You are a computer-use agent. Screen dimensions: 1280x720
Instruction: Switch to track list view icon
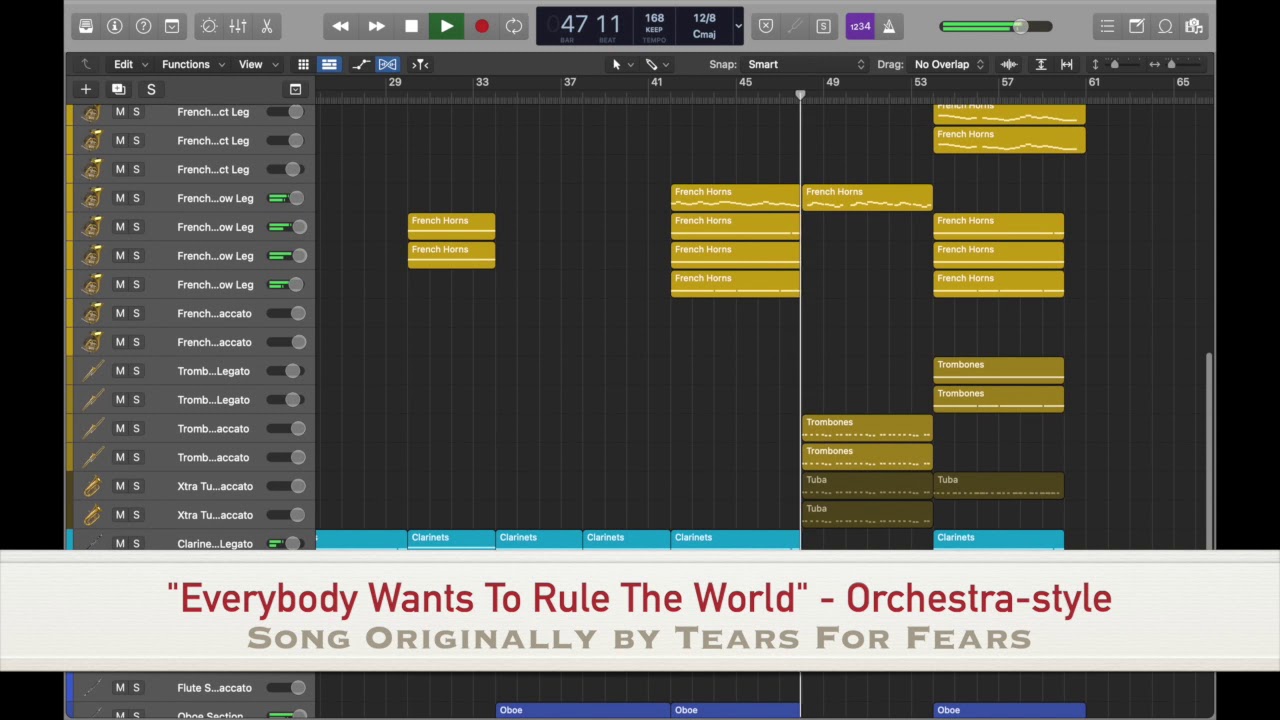click(x=329, y=64)
